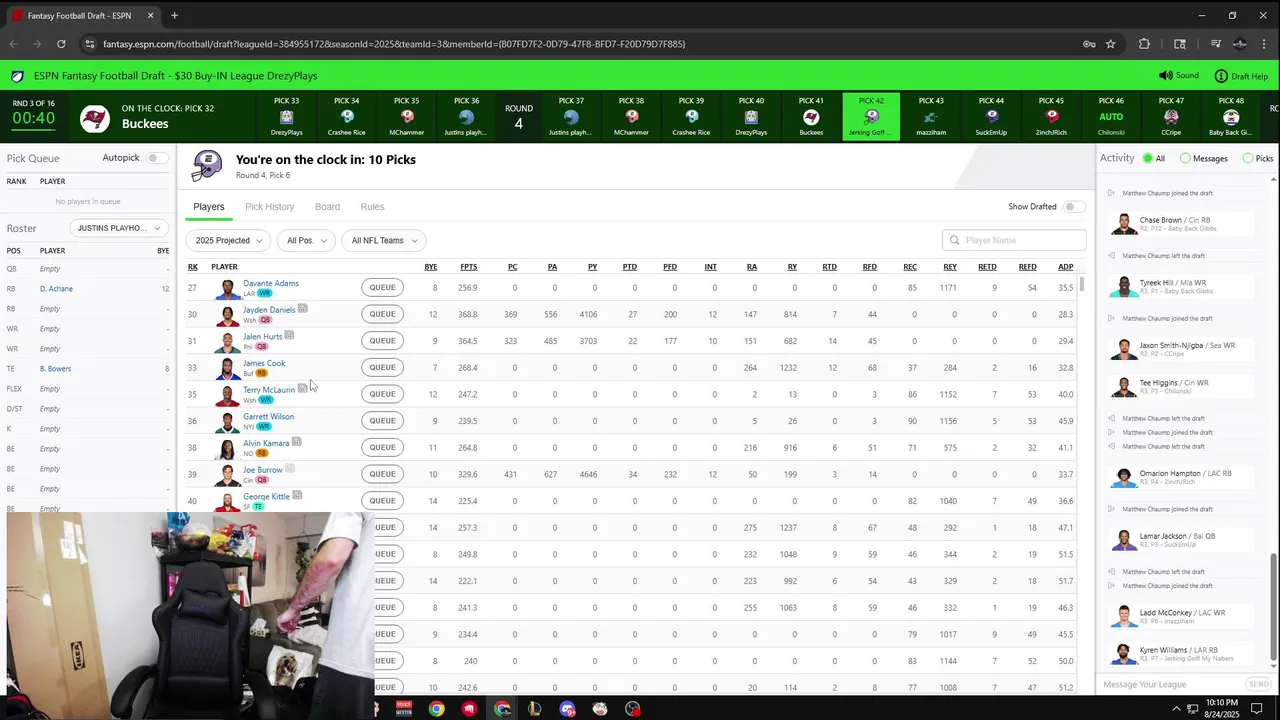This screenshot has height=720, width=1280.
Task: Open B. Bowers roster link
Action: (x=55, y=369)
